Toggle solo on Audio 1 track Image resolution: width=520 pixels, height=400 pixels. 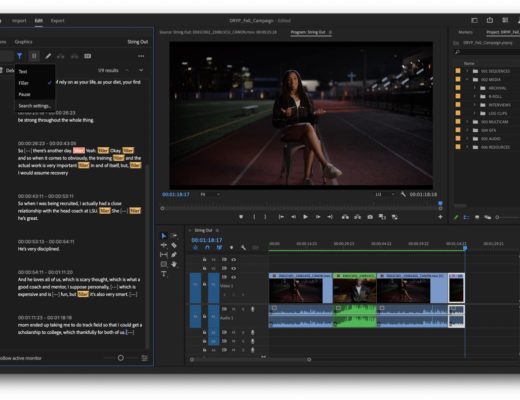point(243,309)
